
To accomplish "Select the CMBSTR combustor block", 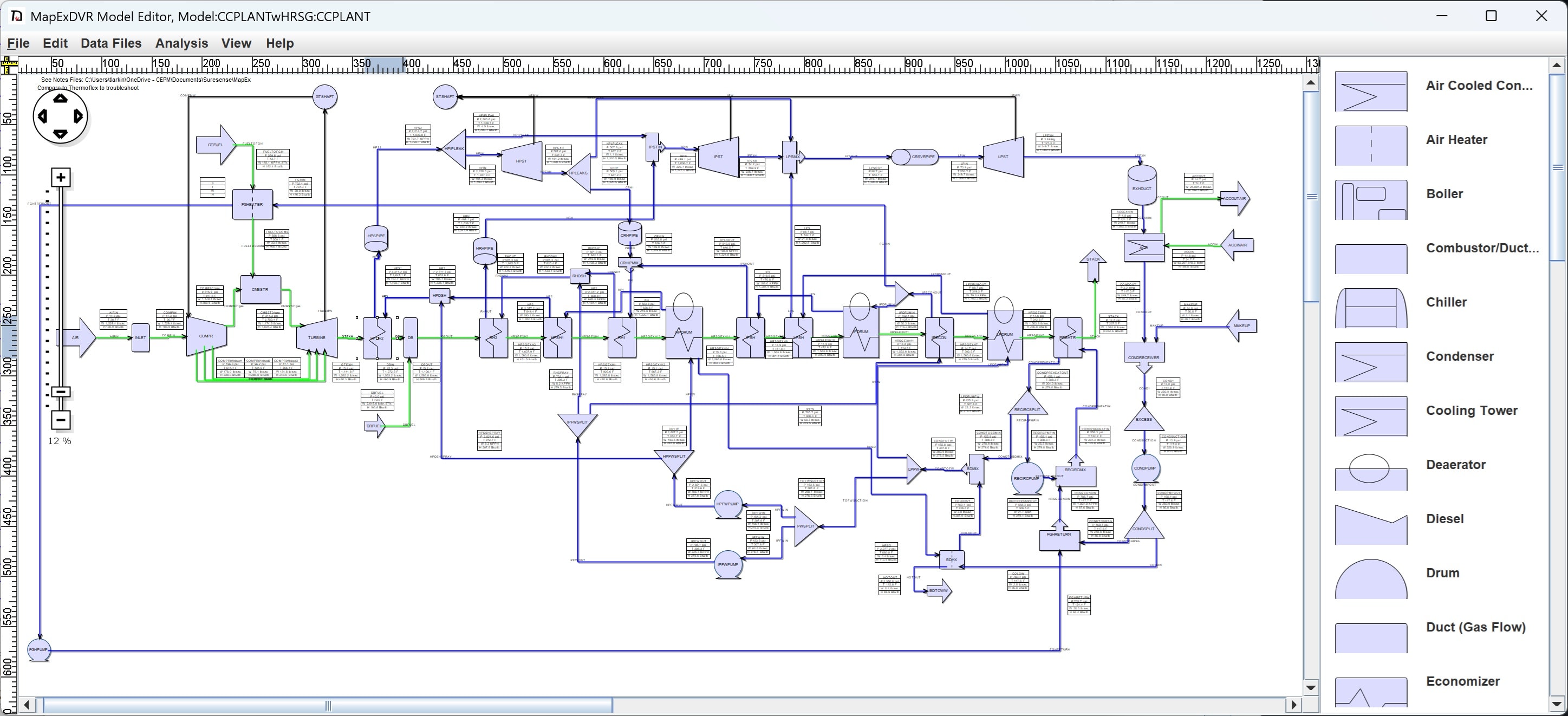I will 261,290.
